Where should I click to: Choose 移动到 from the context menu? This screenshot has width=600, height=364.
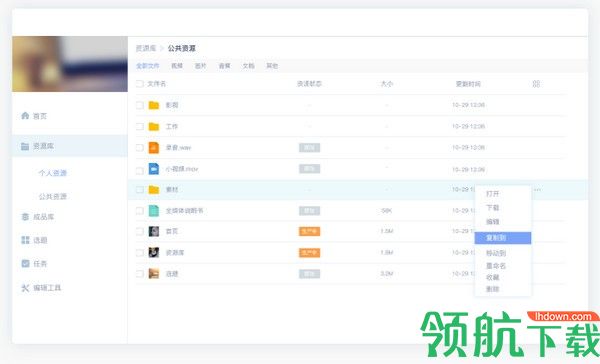[496, 253]
